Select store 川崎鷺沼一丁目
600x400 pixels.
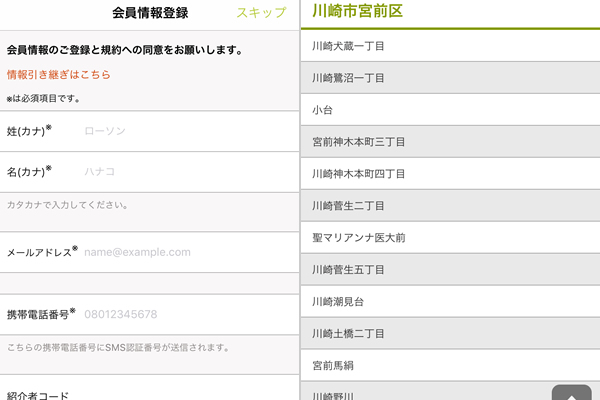[x=450, y=78]
